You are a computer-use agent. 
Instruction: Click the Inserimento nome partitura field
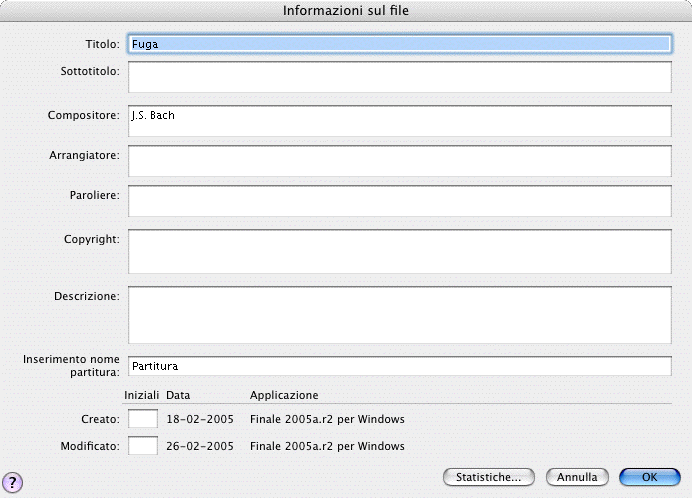pyautogui.click(x=398, y=366)
